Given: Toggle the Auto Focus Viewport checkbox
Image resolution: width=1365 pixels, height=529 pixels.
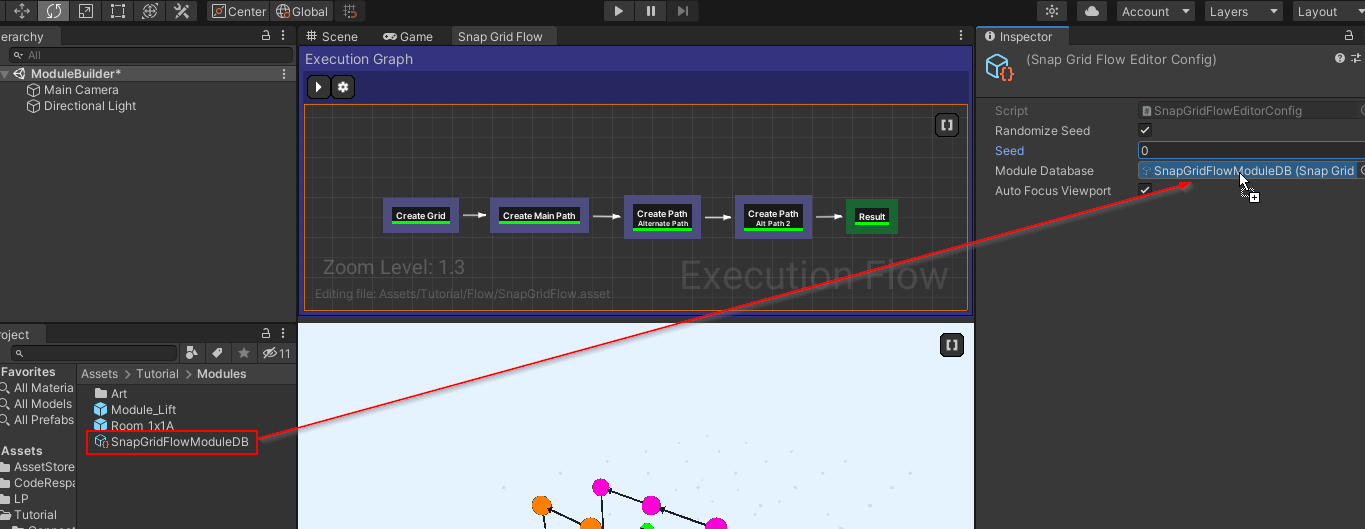Looking at the screenshot, I should pos(1145,191).
